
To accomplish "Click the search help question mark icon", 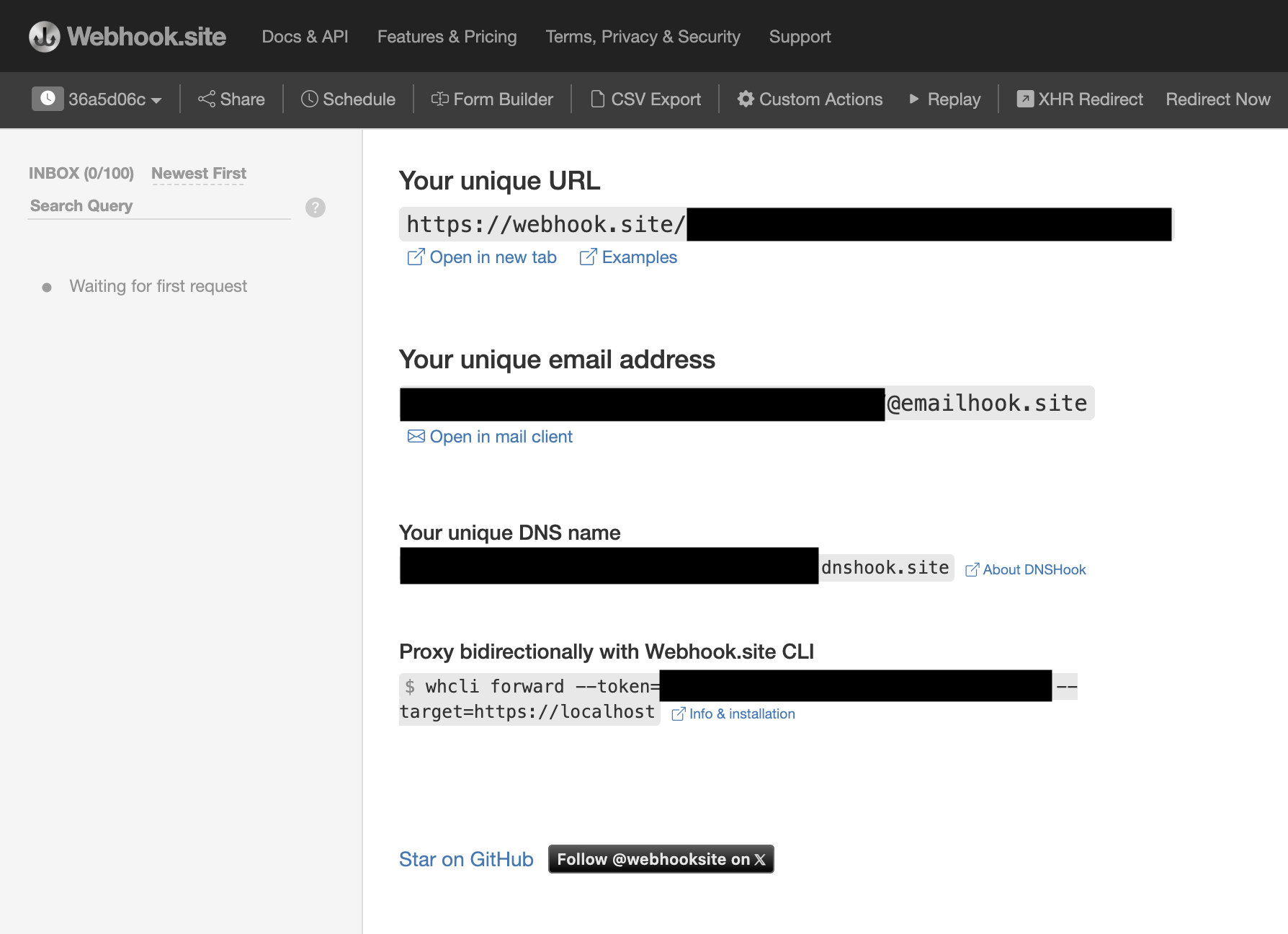I will (x=316, y=208).
